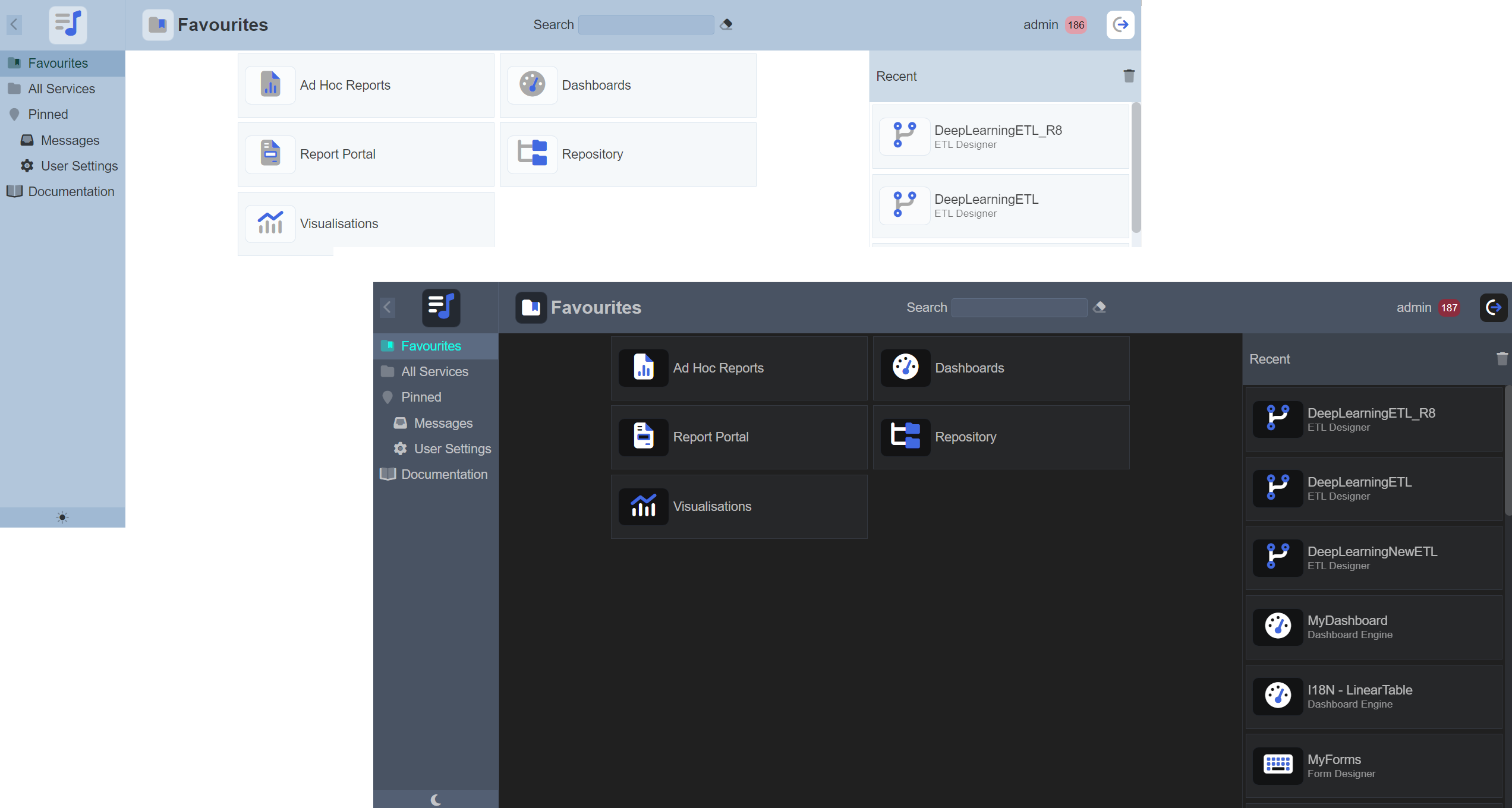Open Ad Hoc Reports tile in dark theme

tap(739, 368)
